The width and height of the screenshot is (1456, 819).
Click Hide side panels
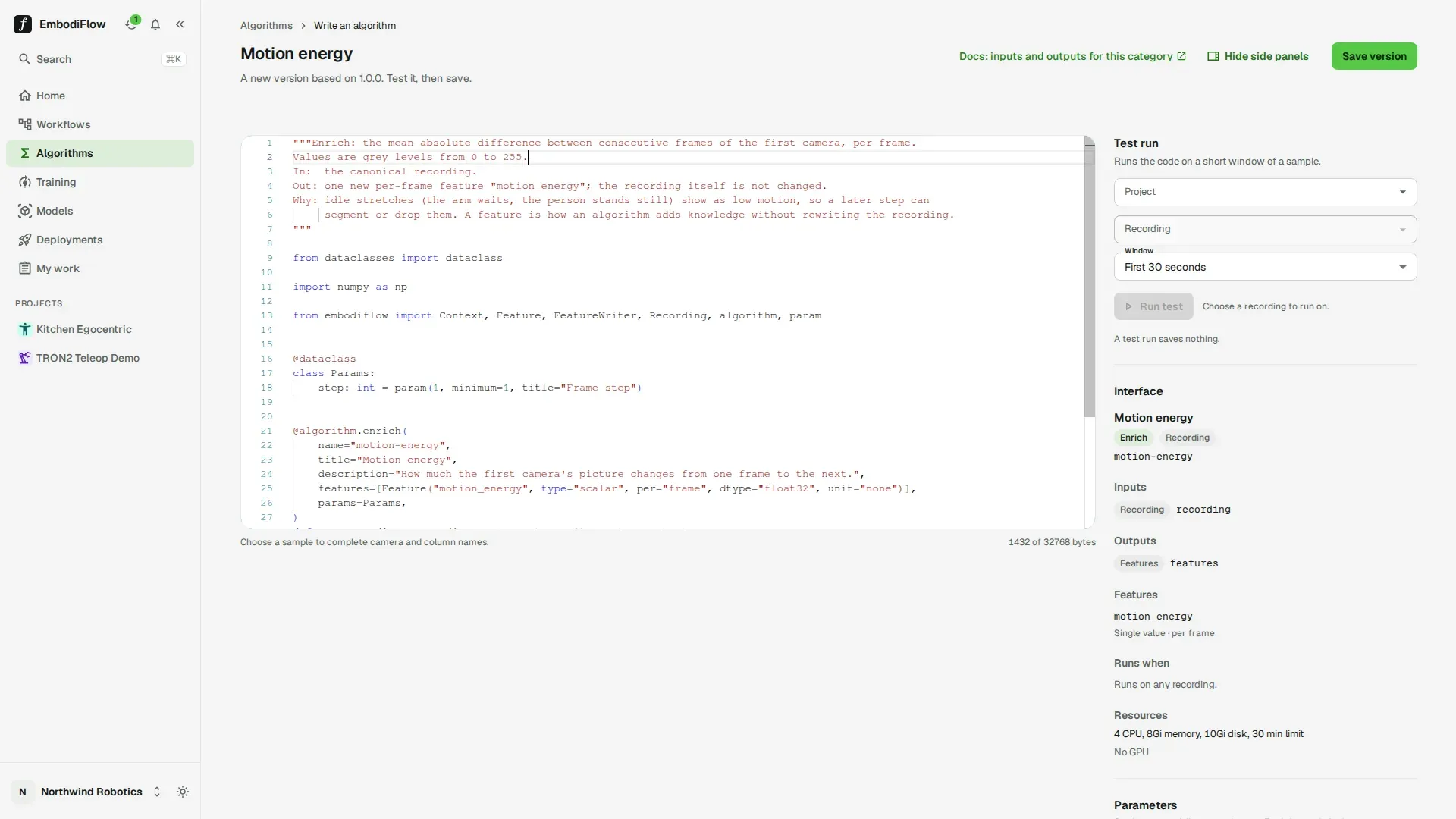point(1258,56)
